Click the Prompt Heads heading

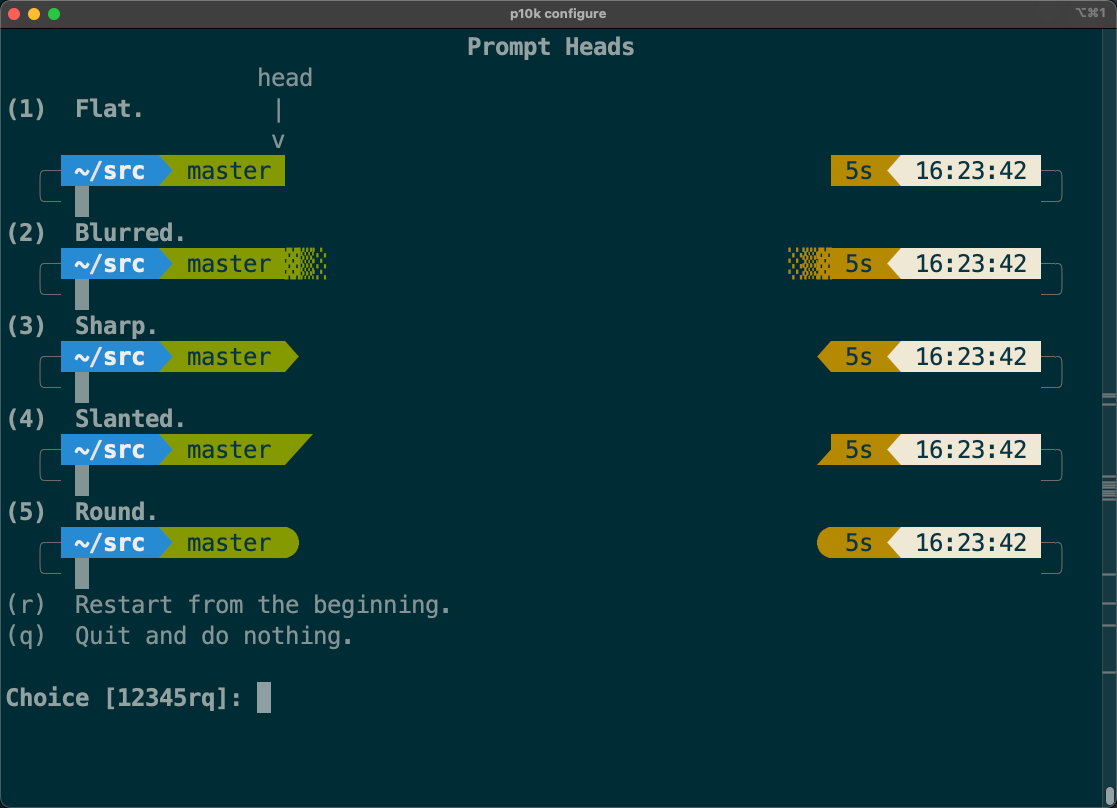coord(550,47)
